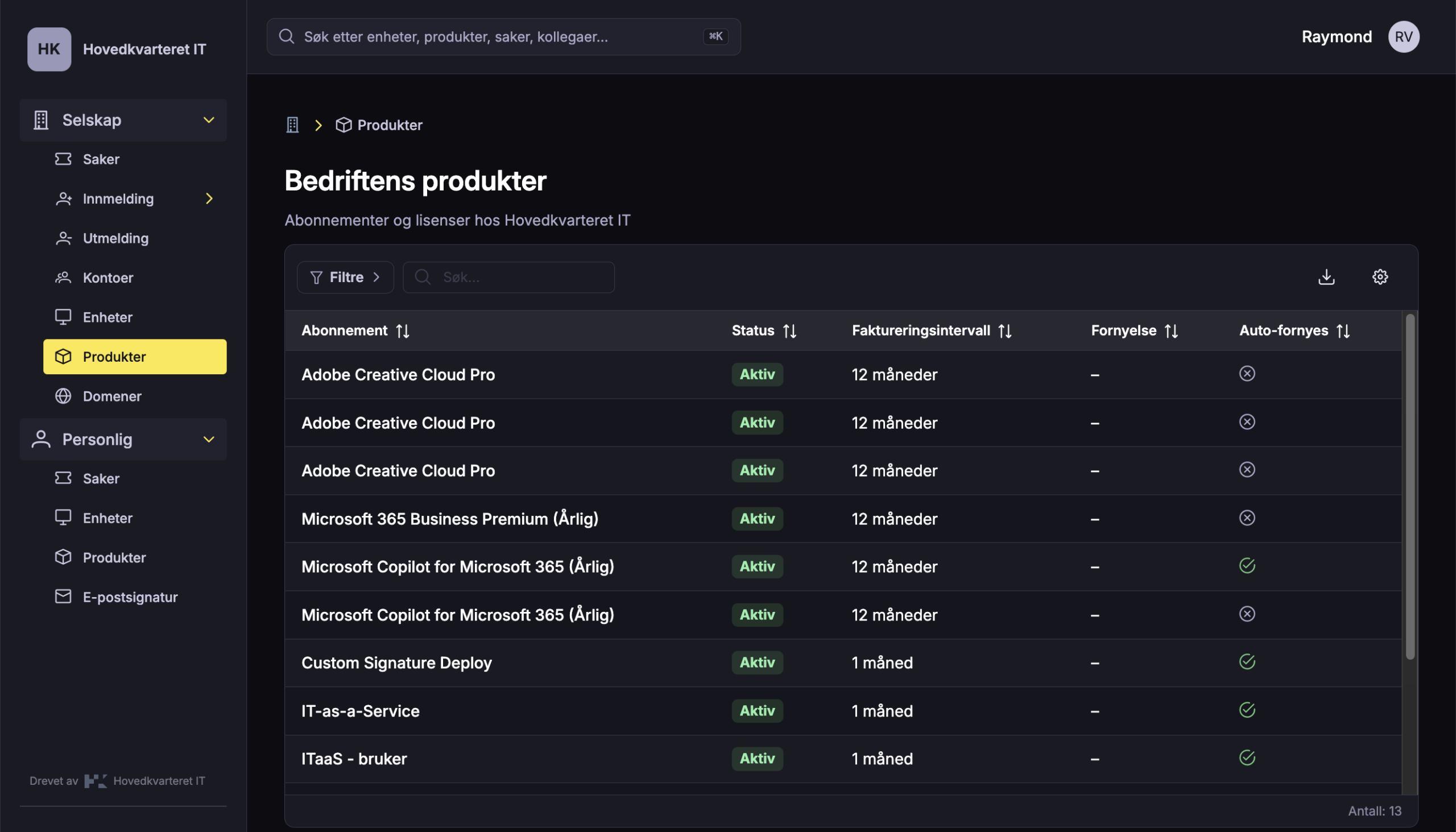Click the "Bedriftens produkter" page heading
The height and width of the screenshot is (832, 1456).
pos(415,181)
